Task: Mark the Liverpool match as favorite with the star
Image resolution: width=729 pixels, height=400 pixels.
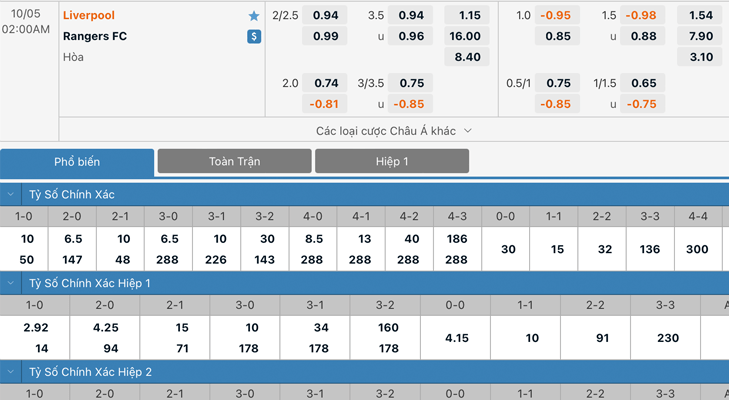Action: 254,16
